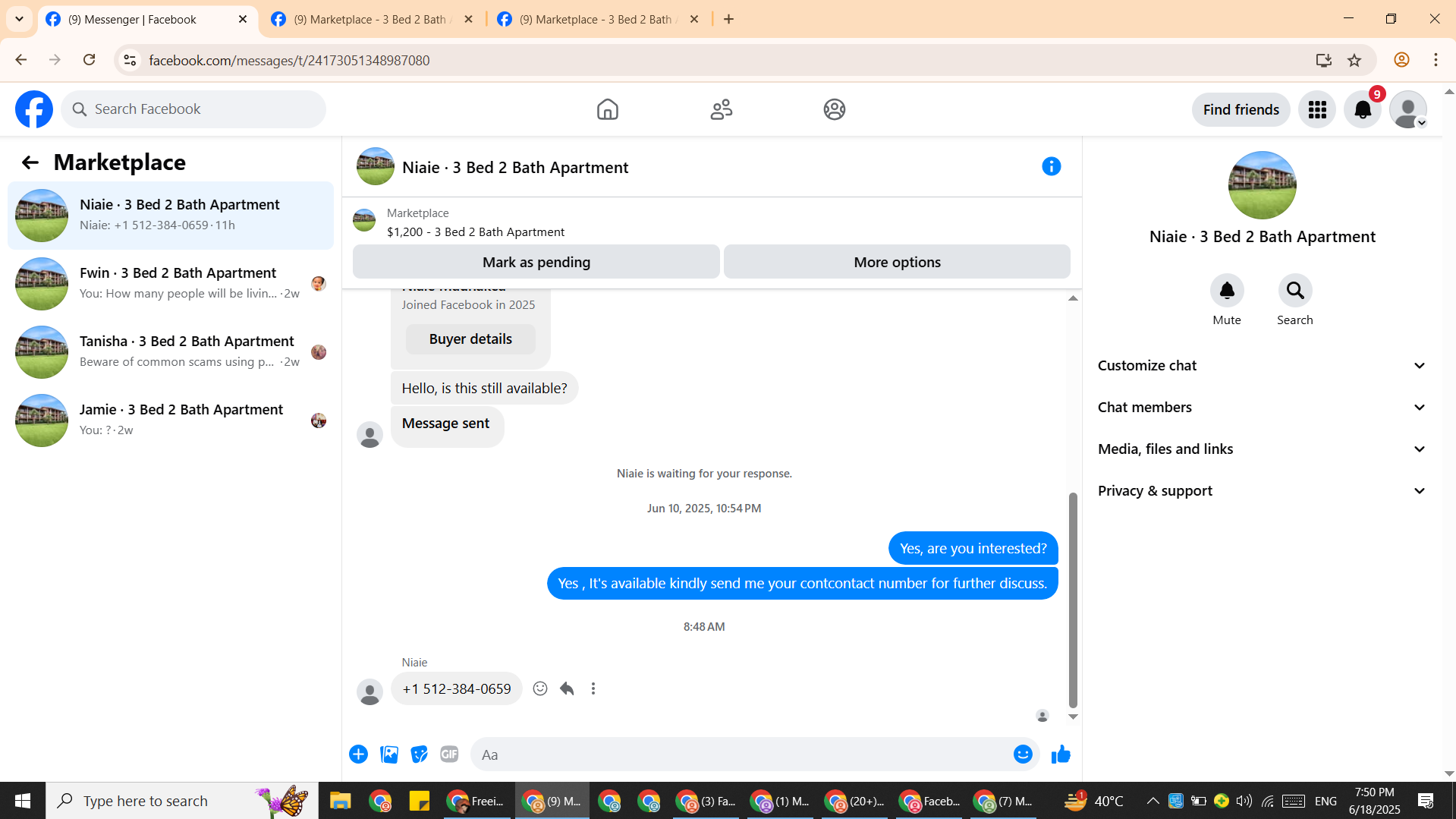Show hidden system tray icons
The image size is (1456, 819).
coord(1153,801)
